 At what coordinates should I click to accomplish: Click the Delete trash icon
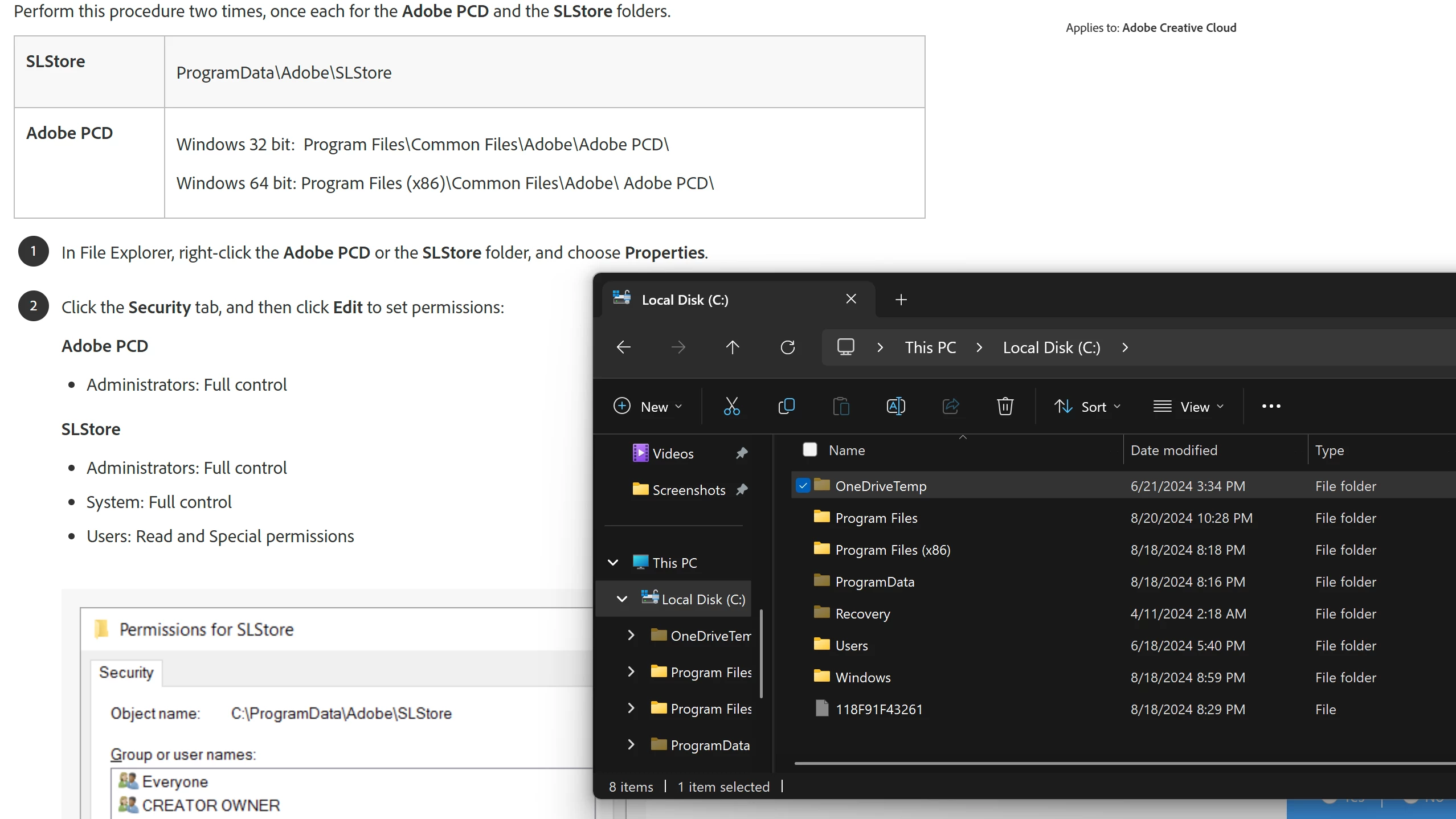pyautogui.click(x=1005, y=406)
